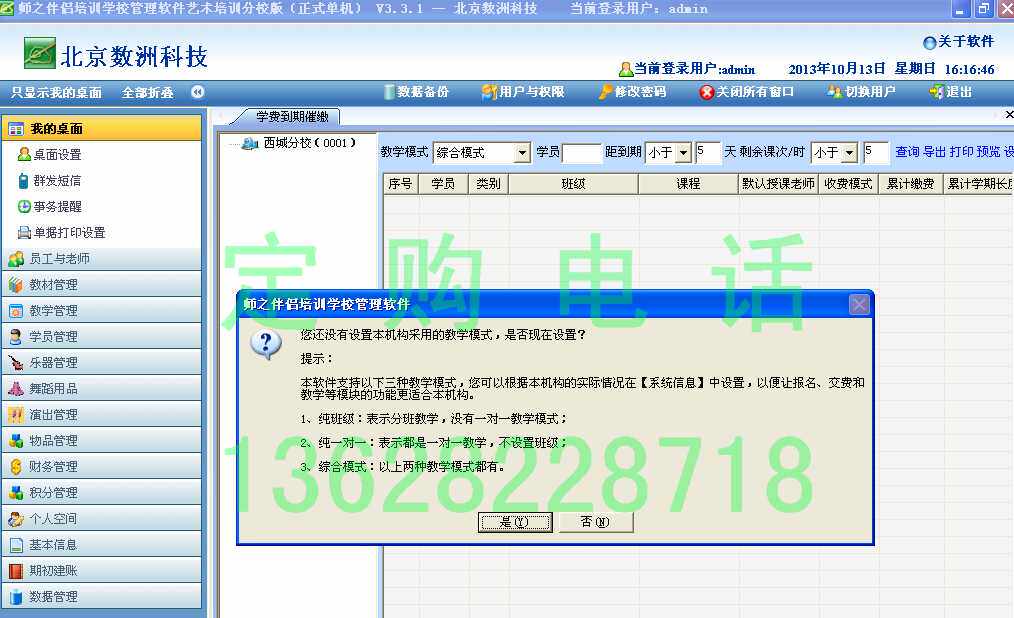
Task: Click the 预览 link
Action: [x=989, y=152]
